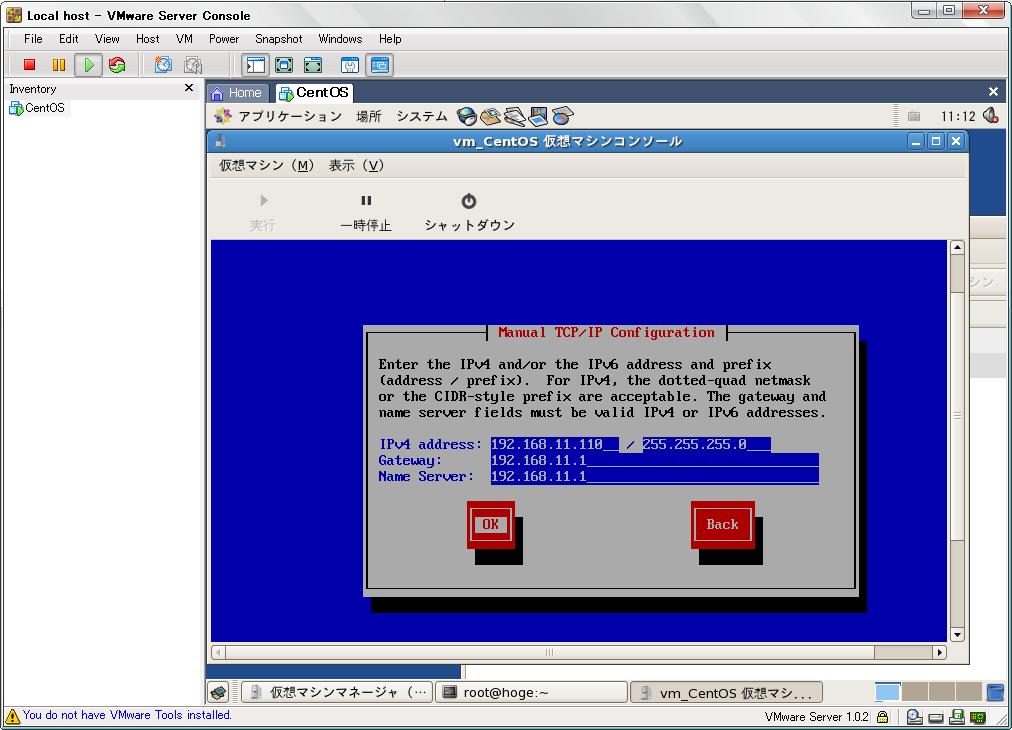This screenshot has height=730, width=1012.
Task: Click the green Power On play icon
Action: click(88, 65)
